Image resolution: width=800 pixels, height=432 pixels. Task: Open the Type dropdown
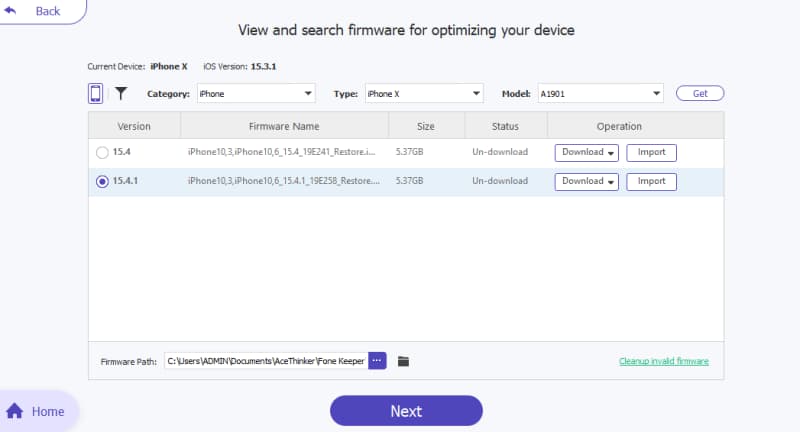[424, 93]
